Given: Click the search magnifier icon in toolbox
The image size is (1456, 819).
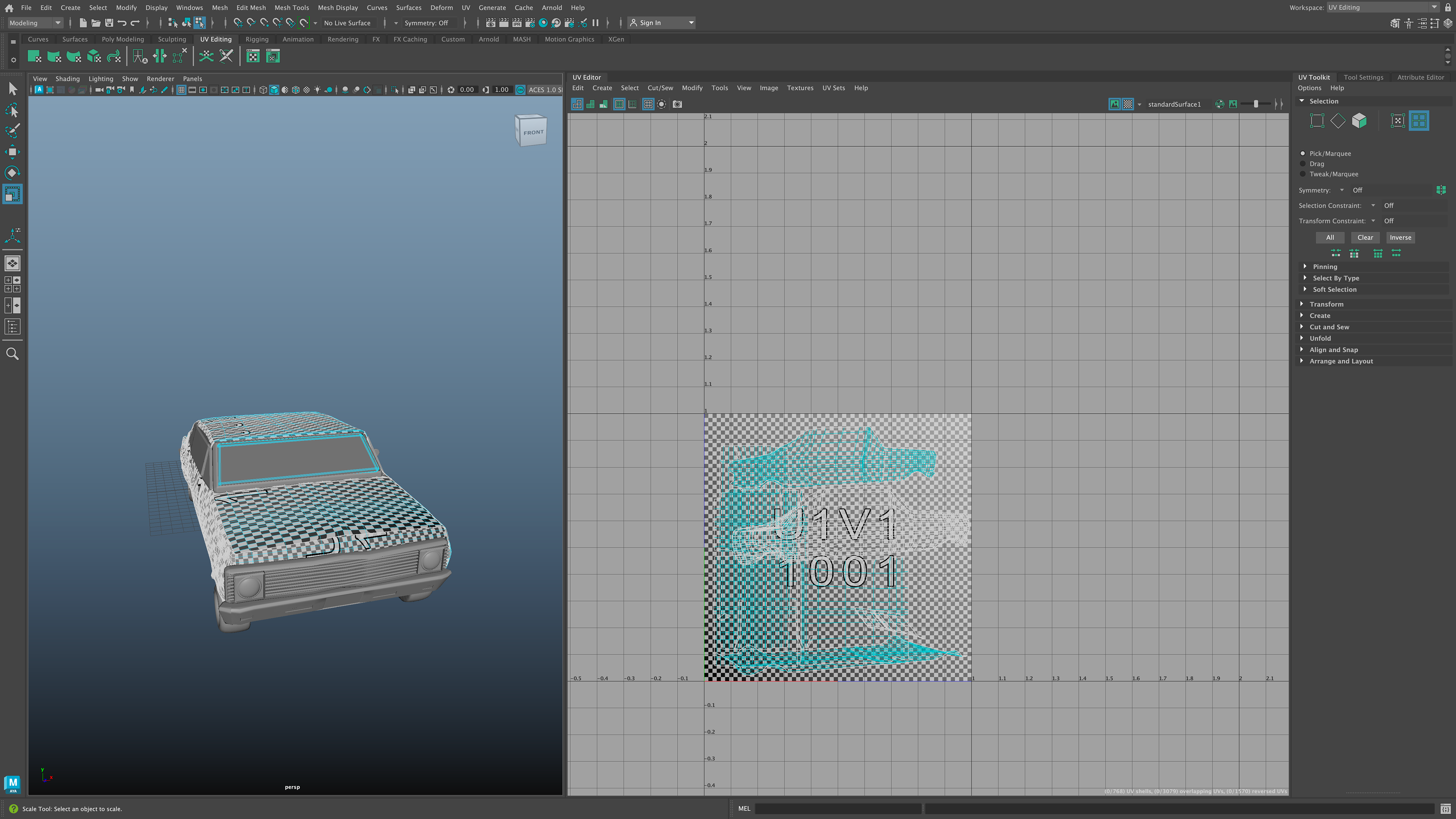Looking at the screenshot, I should [13, 354].
